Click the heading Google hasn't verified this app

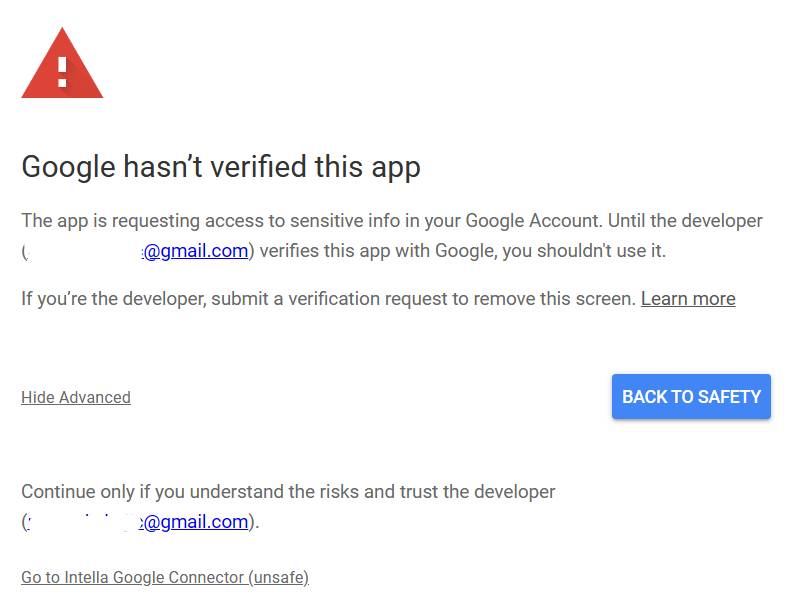pyautogui.click(x=221, y=167)
